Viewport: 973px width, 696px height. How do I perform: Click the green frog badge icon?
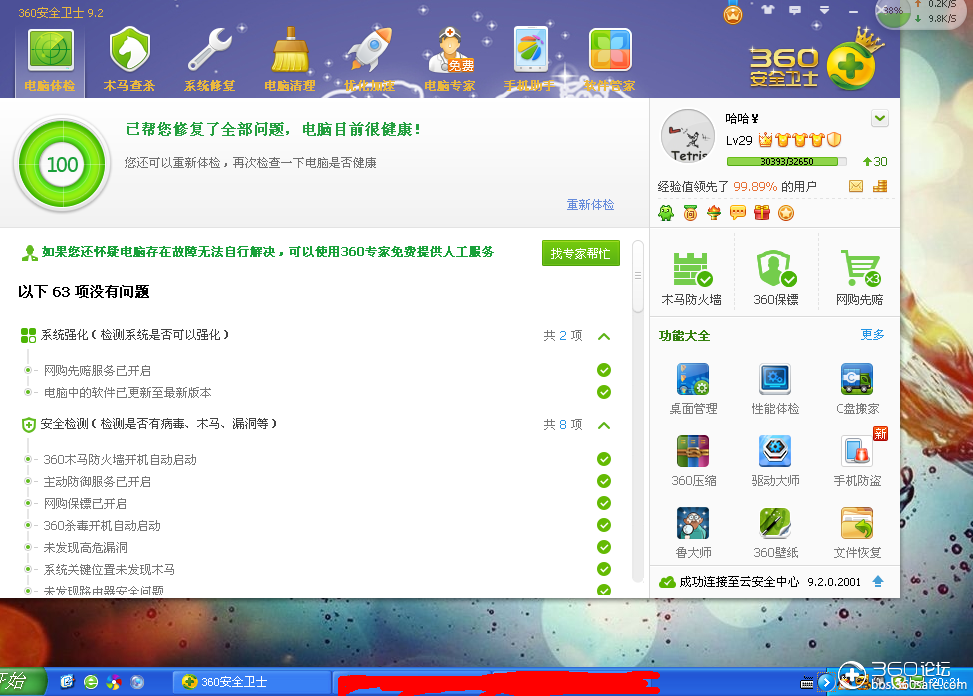tap(666, 213)
